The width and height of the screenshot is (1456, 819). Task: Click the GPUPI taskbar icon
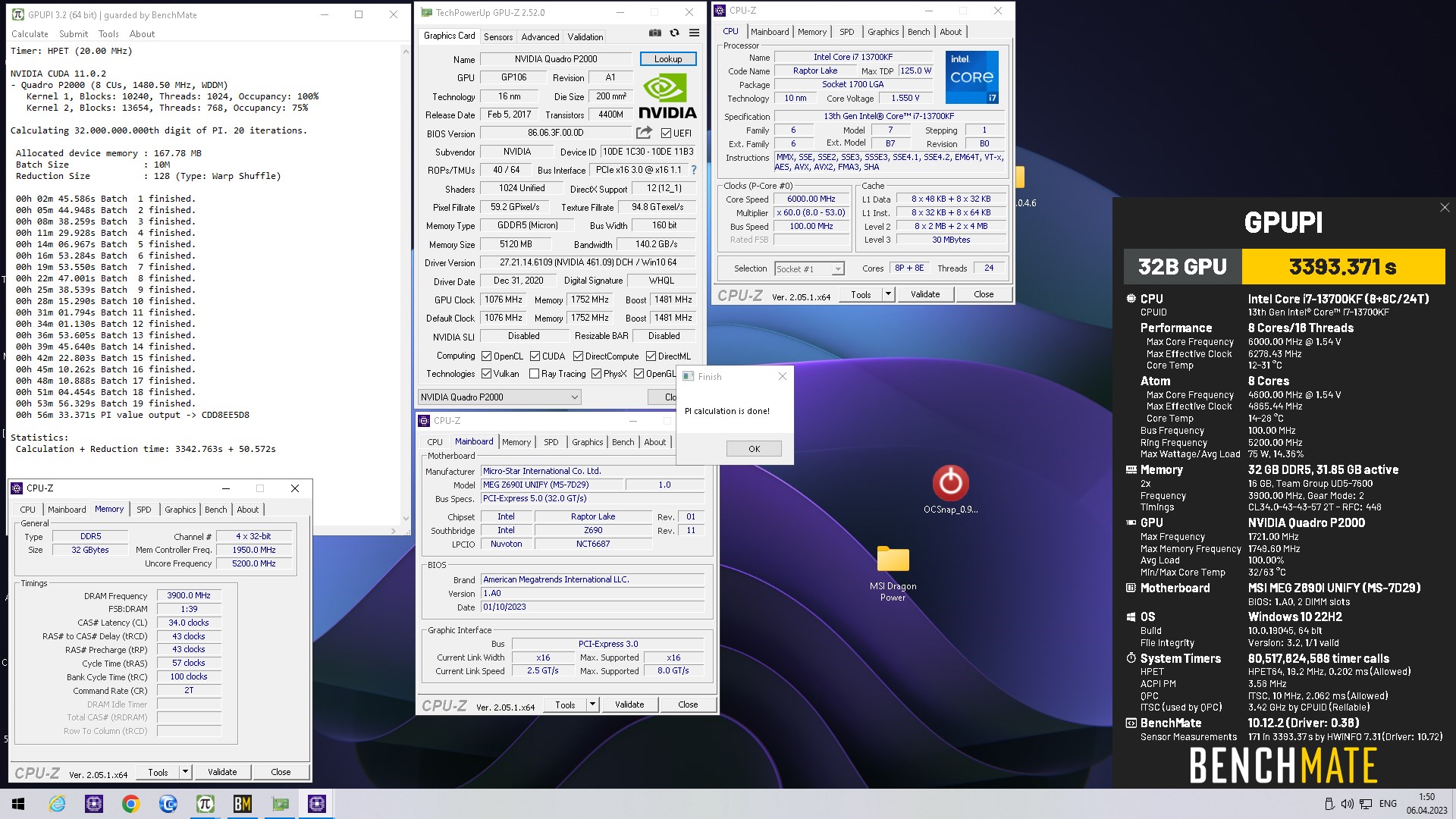pos(205,804)
